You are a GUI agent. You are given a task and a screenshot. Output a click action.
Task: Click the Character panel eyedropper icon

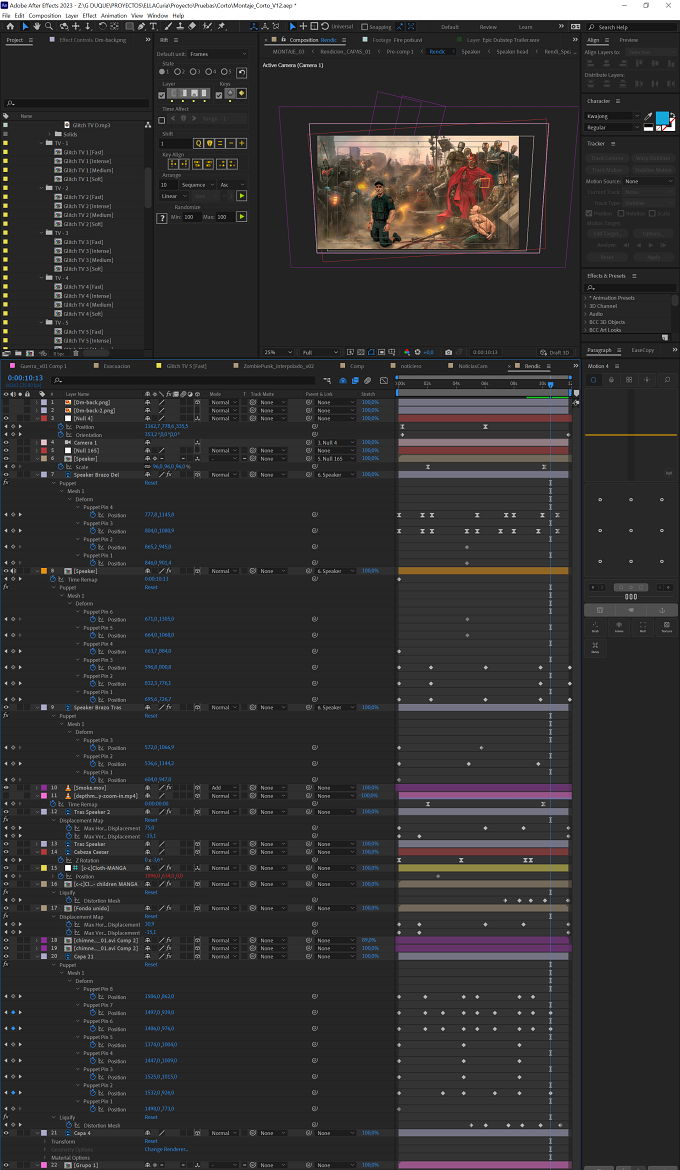pyautogui.click(x=649, y=116)
